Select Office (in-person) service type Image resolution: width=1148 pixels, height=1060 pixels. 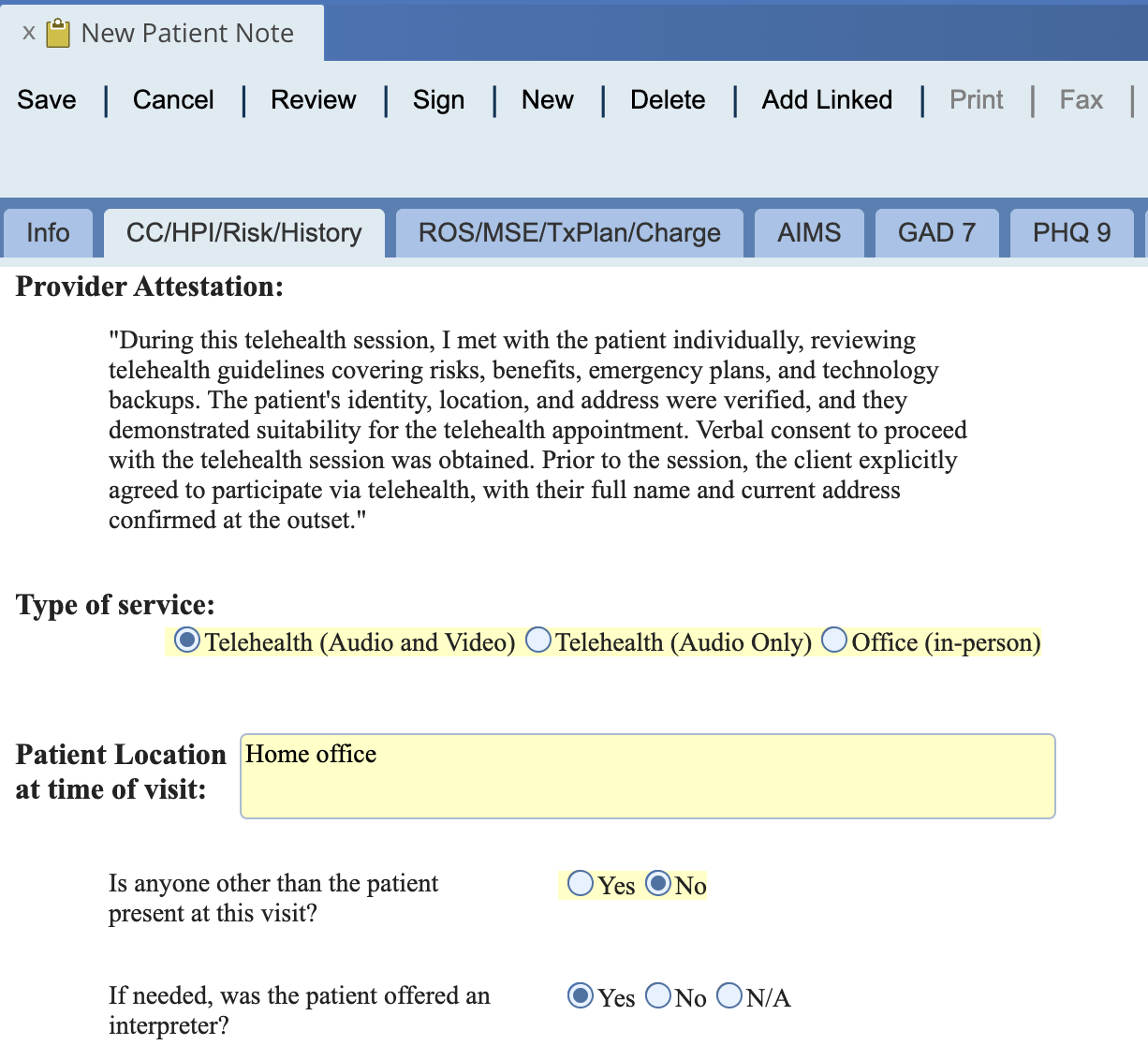click(x=834, y=640)
